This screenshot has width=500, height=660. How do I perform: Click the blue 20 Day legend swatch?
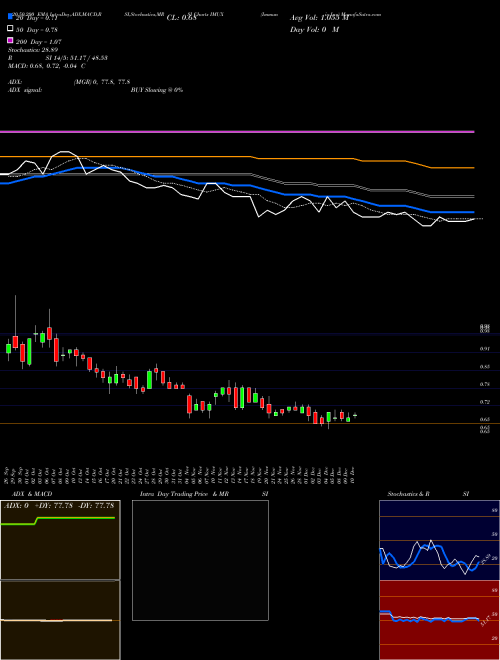[x=11, y=16]
